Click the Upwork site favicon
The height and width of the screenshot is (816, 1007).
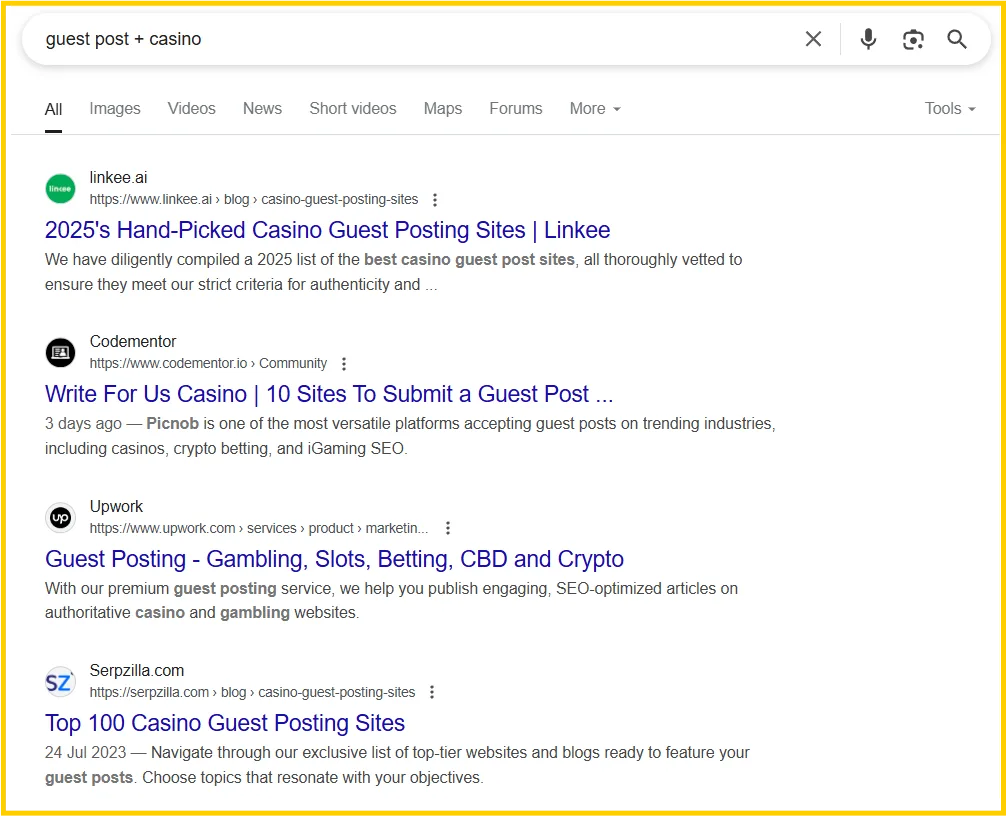tap(60, 517)
